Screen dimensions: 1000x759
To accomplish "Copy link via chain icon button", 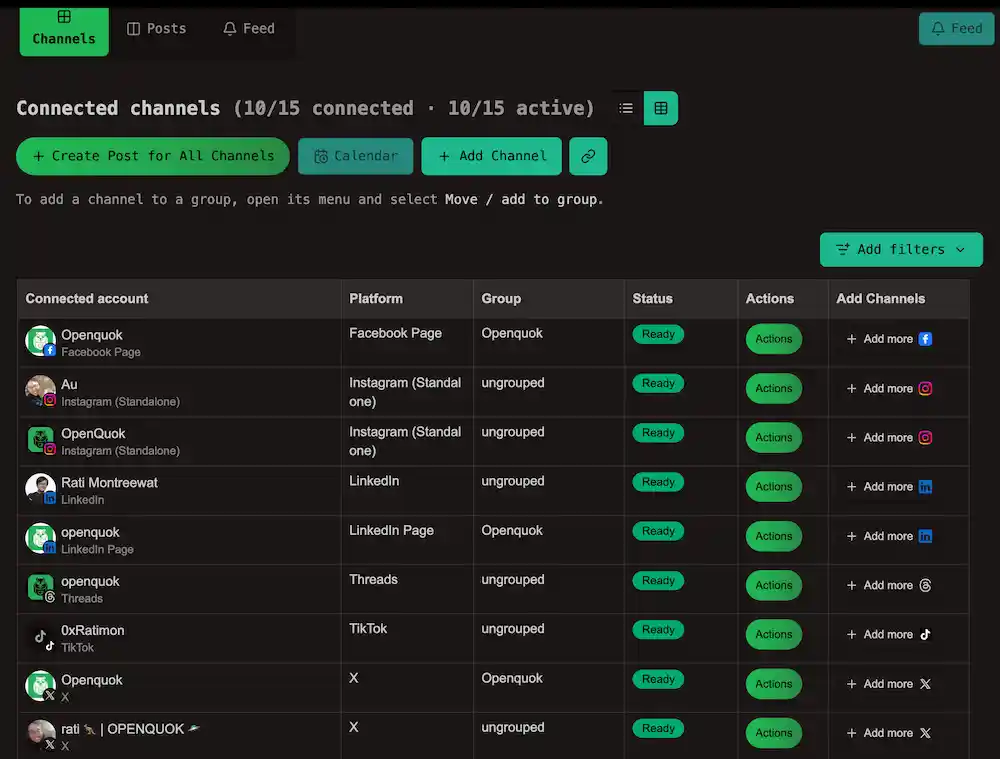I will 588,156.
